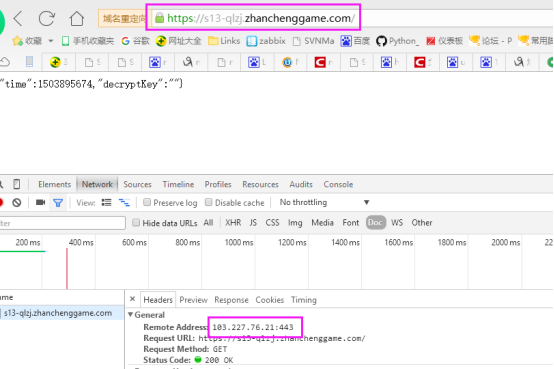
Task: Open the Timeline panel
Action: tap(178, 184)
